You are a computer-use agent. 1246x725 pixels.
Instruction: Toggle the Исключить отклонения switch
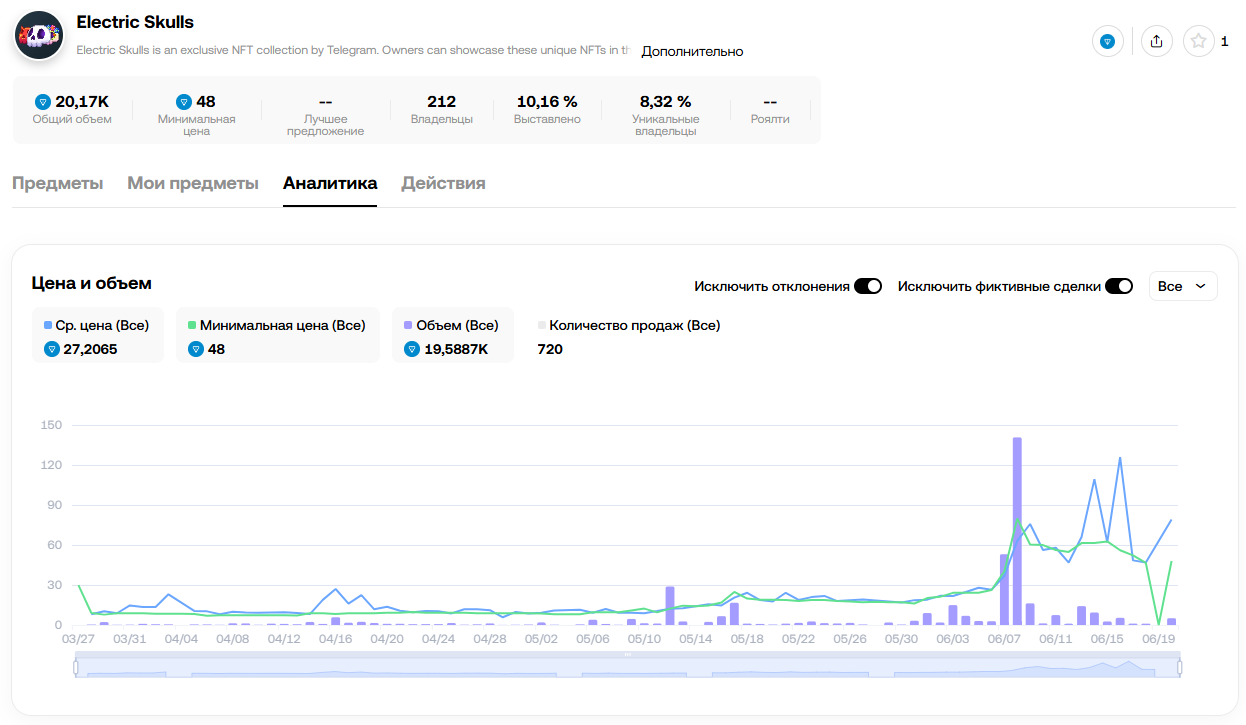coord(867,286)
